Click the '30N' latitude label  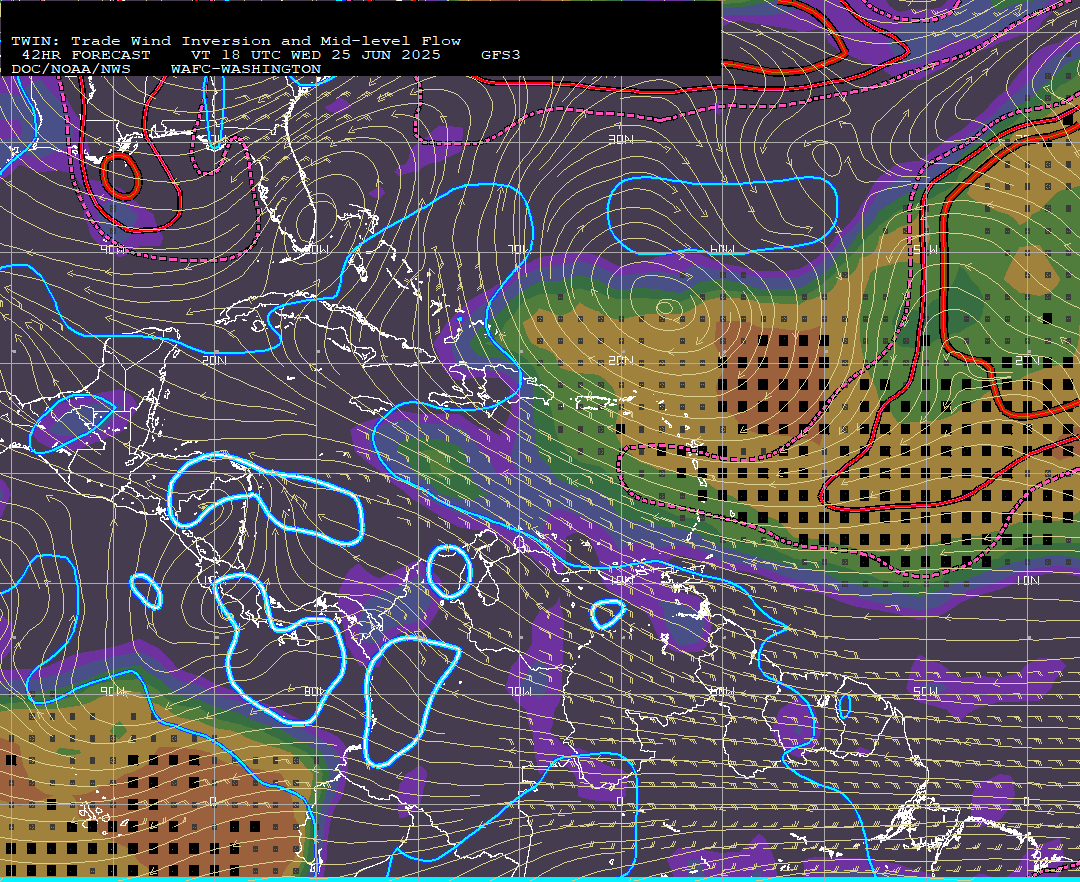pos(621,139)
